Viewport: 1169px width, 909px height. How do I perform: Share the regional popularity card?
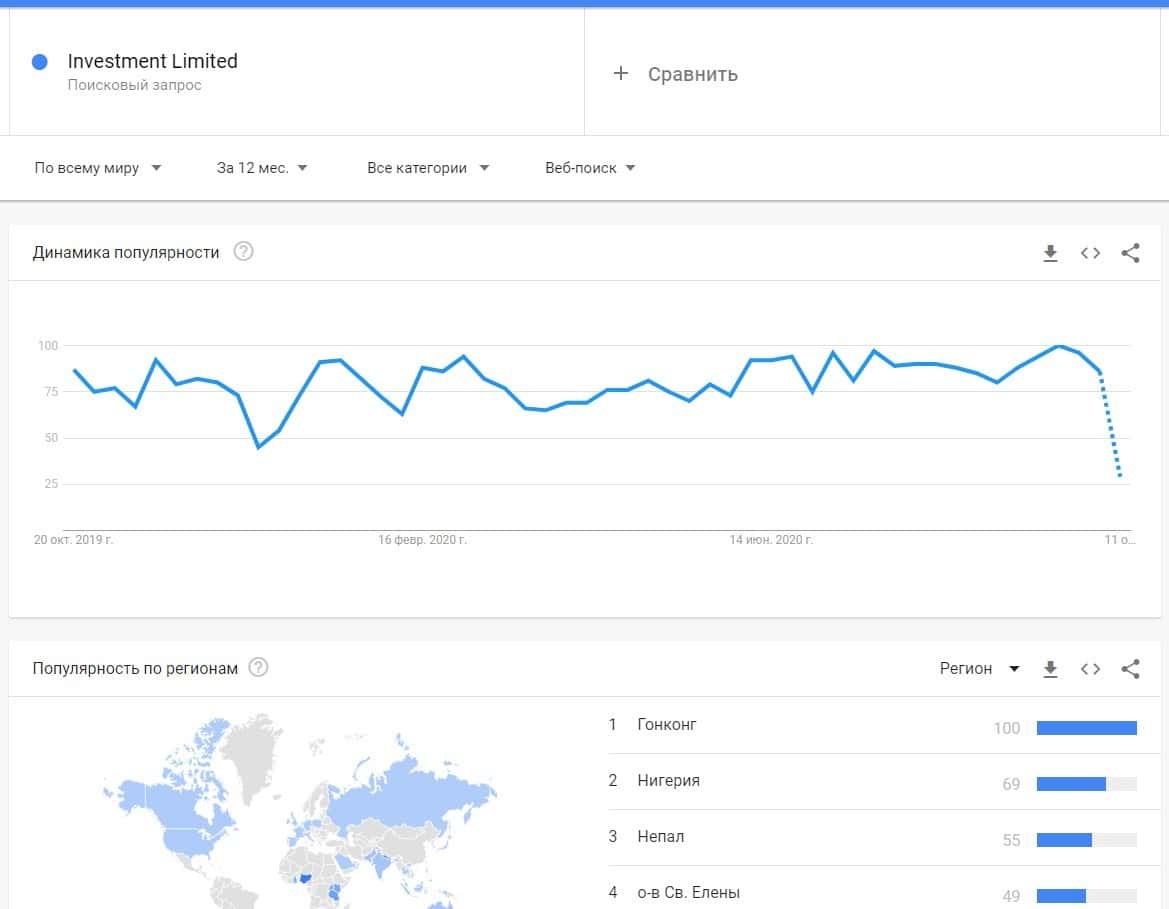1130,669
